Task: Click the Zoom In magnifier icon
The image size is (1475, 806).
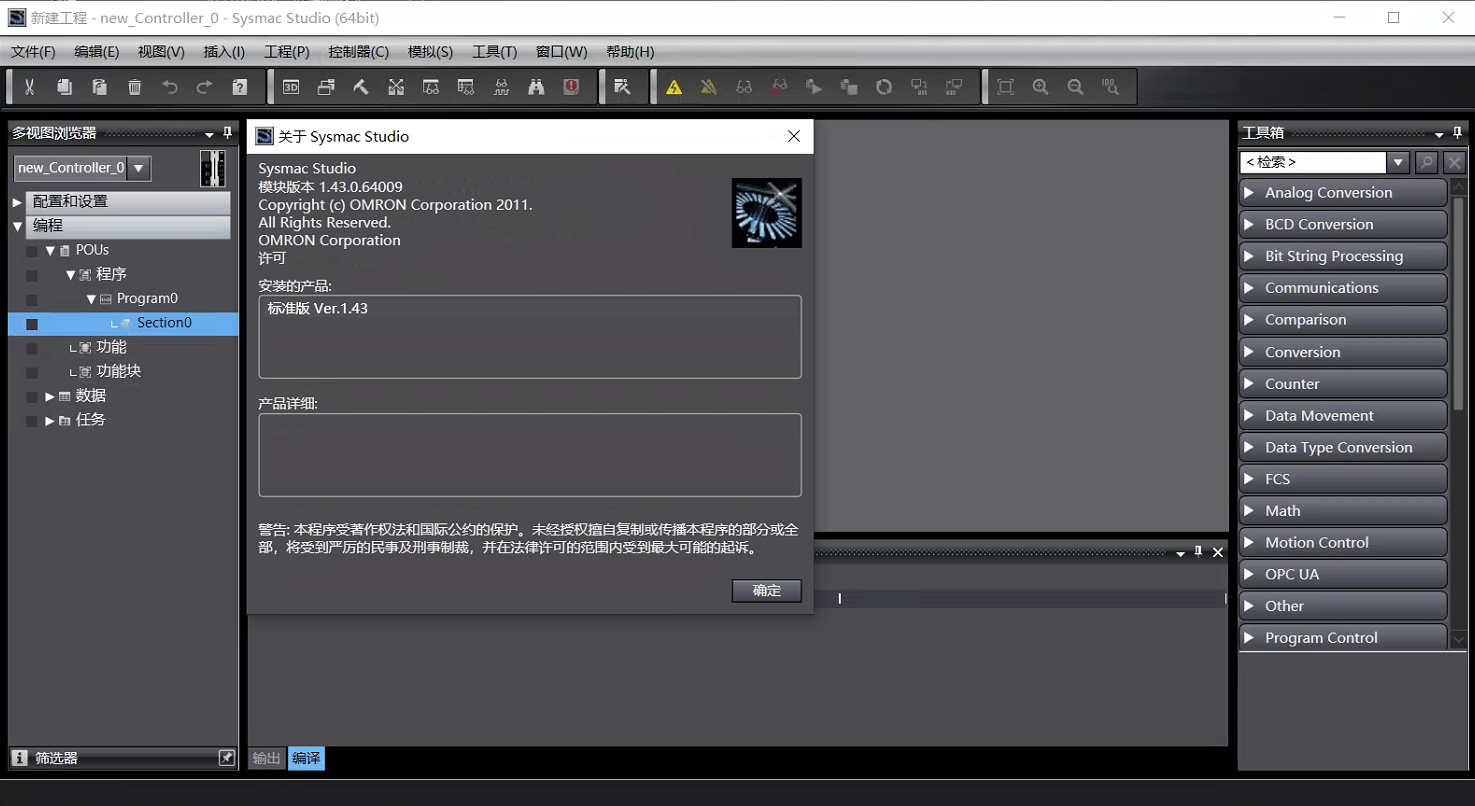Action: click(x=1040, y=87)
